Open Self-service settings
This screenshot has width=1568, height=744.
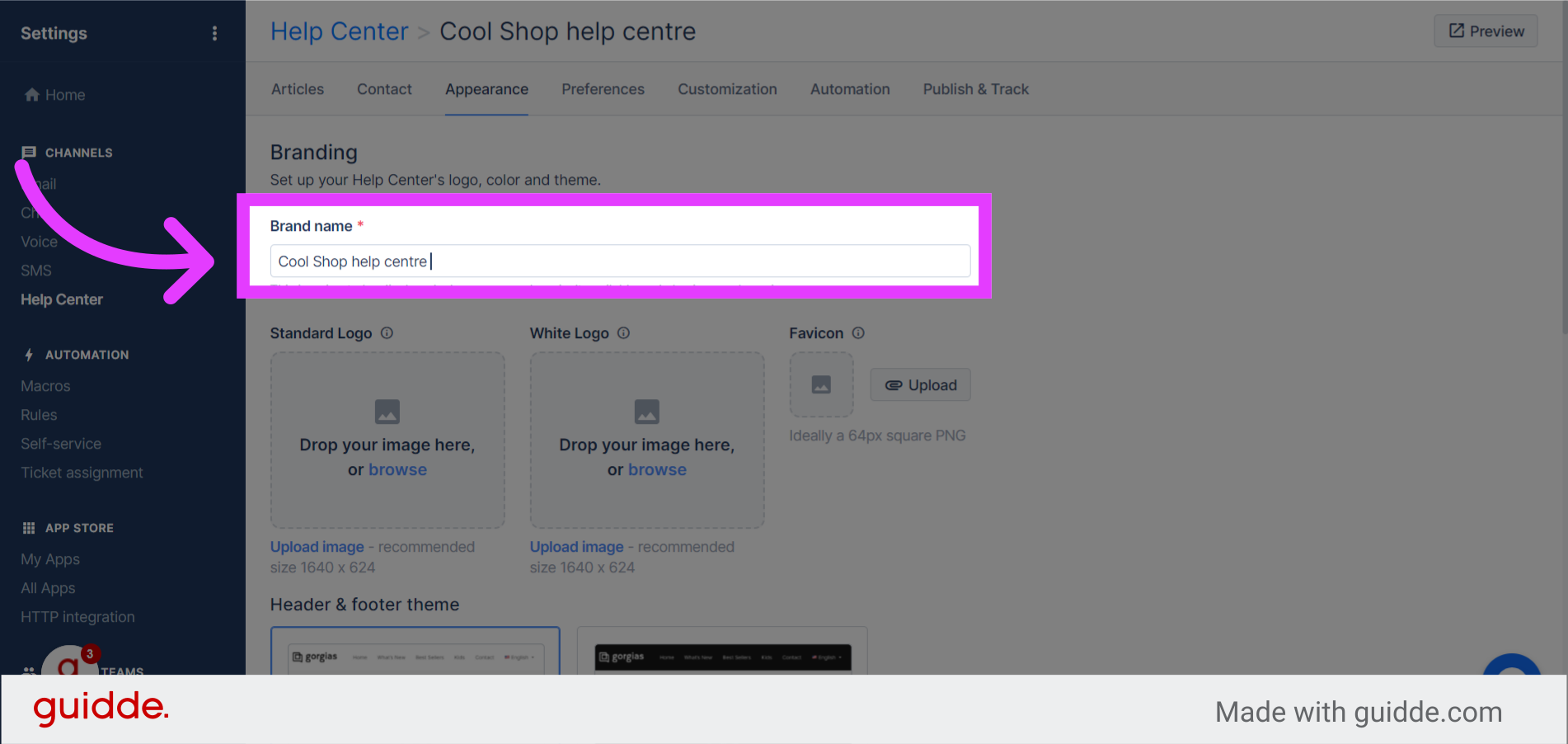click(61, 444)
